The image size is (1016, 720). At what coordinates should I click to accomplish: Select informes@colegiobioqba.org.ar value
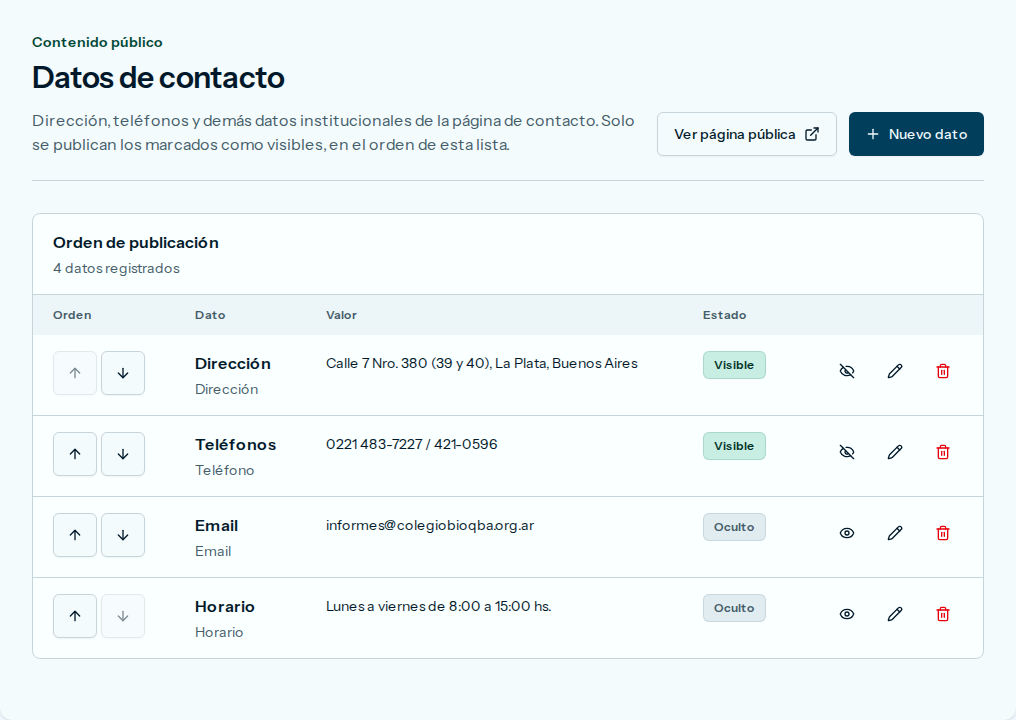[x=430, y=526]
